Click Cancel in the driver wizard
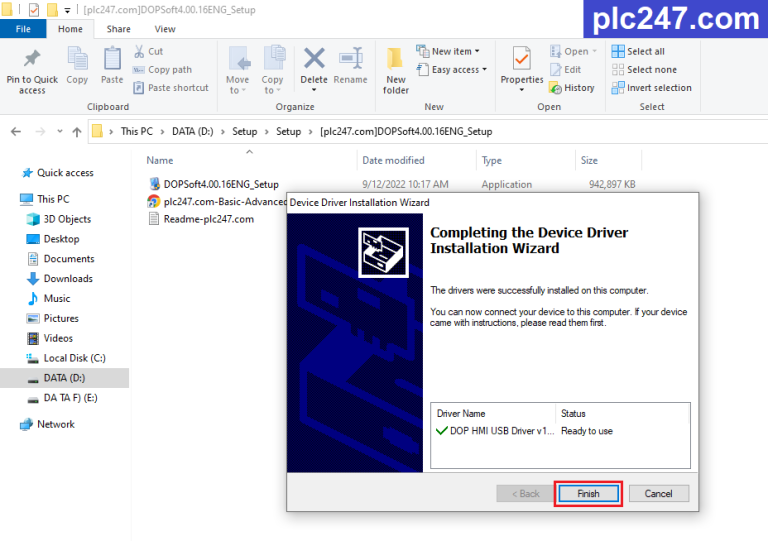The width and height of the screenshot is (768, 541). [x=659, y=494]
